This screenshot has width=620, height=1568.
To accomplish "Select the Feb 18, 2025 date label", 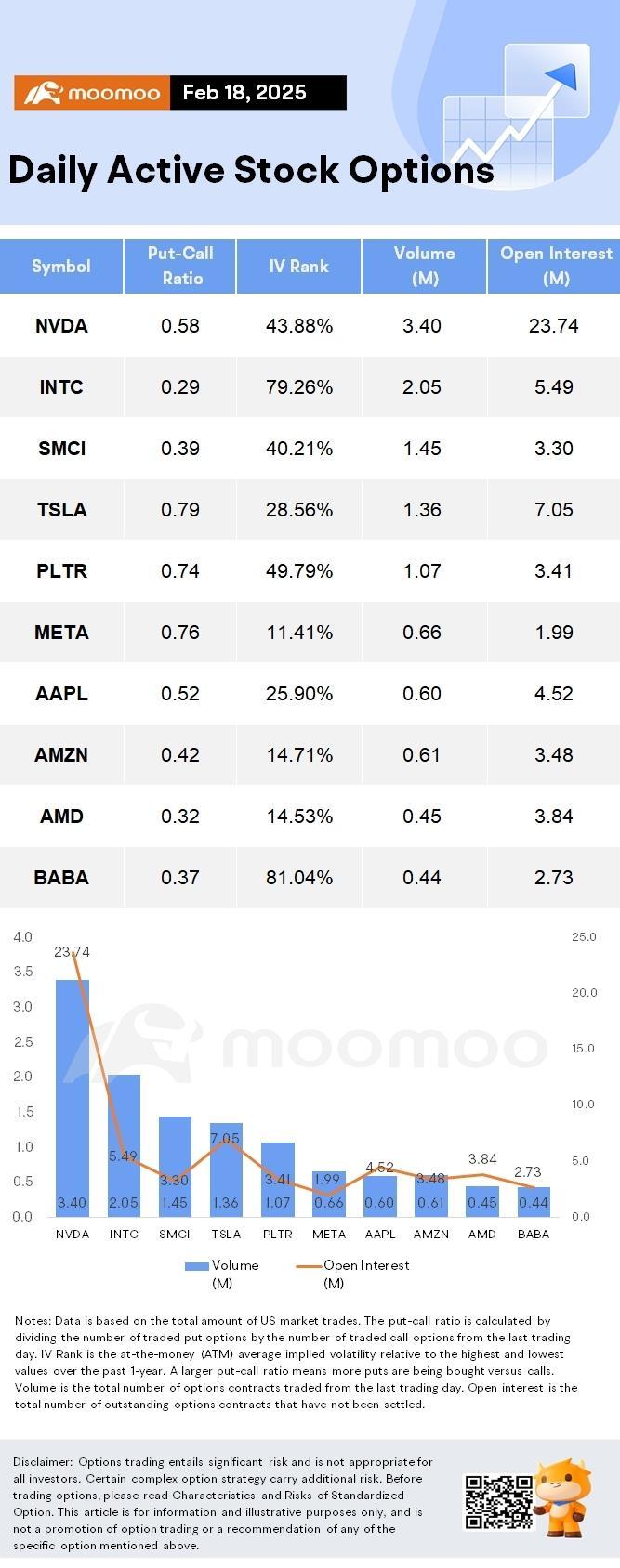I will coord(244,93).
